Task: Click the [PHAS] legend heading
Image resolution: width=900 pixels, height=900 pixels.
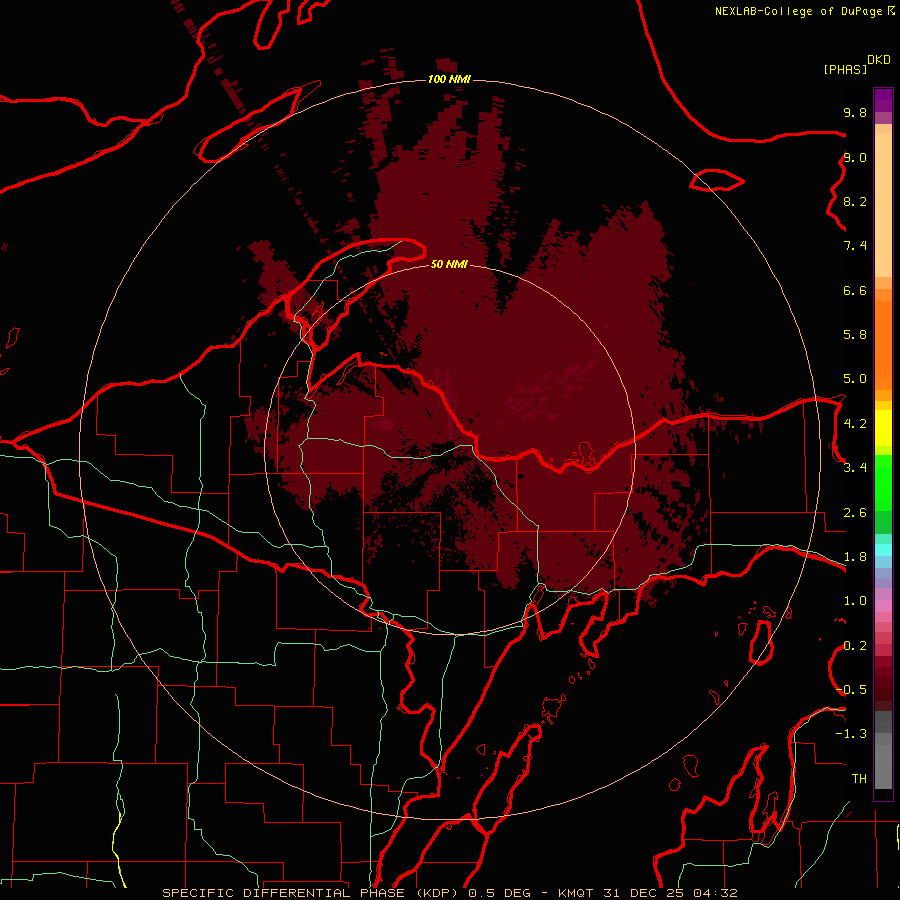Action: pos(845,69)
